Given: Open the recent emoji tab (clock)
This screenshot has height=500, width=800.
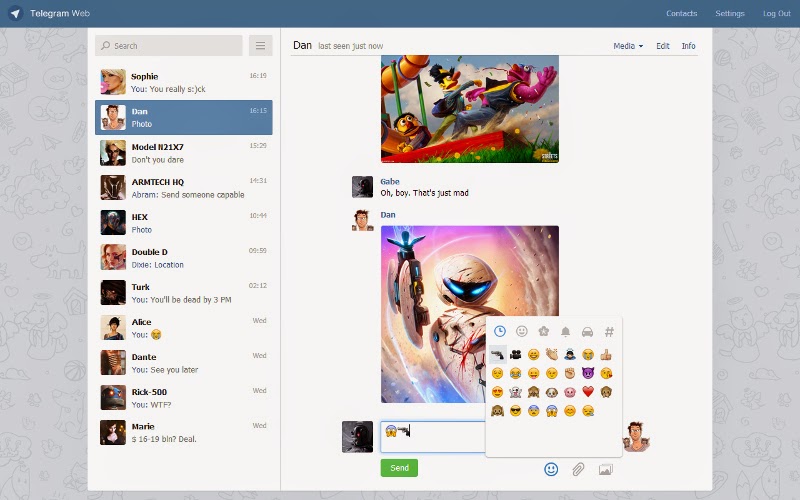Looking at the screenshot, I should (499, 332).
